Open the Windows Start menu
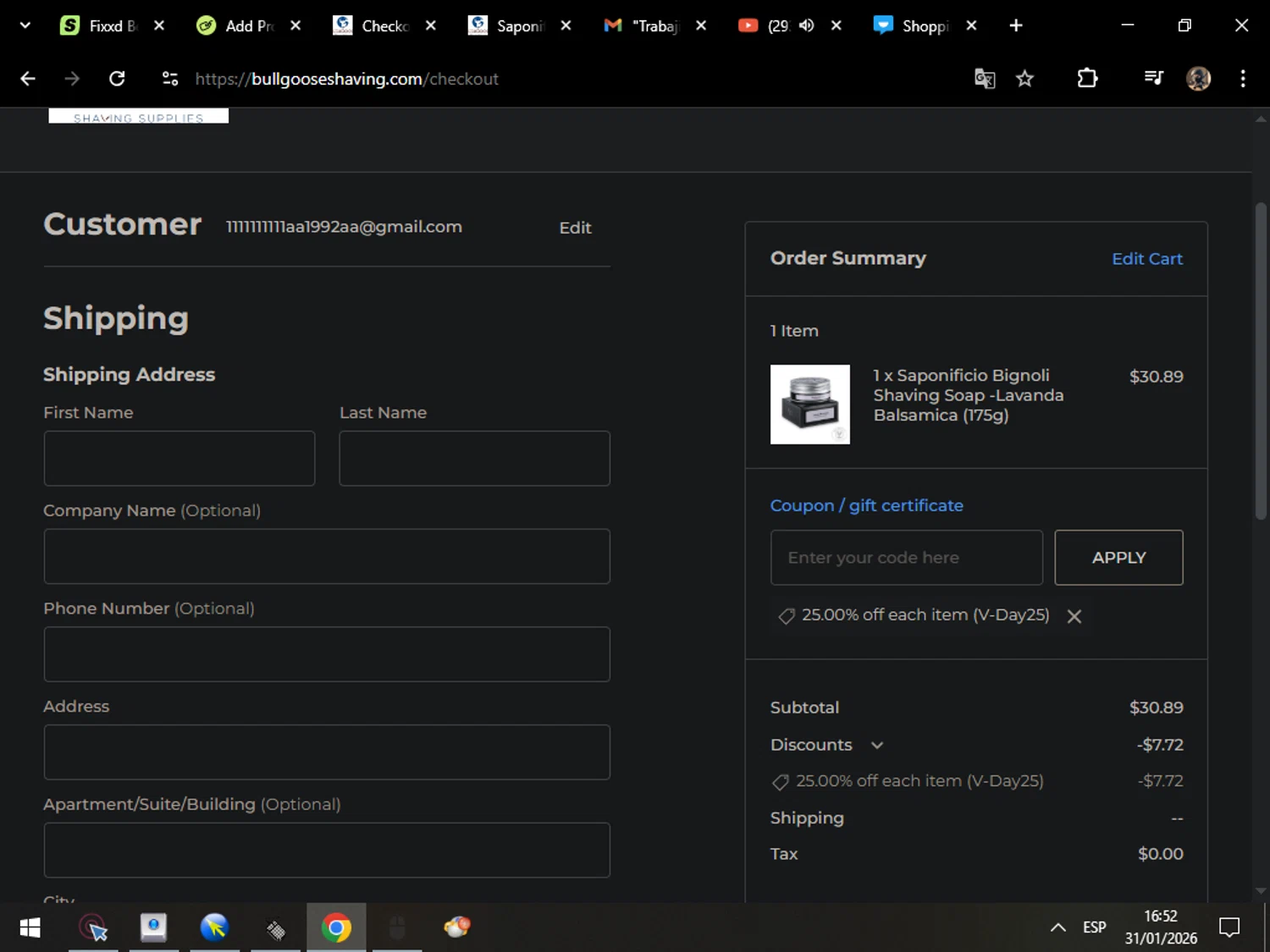This screenshot has width=1270, height=952. (30, 927)
